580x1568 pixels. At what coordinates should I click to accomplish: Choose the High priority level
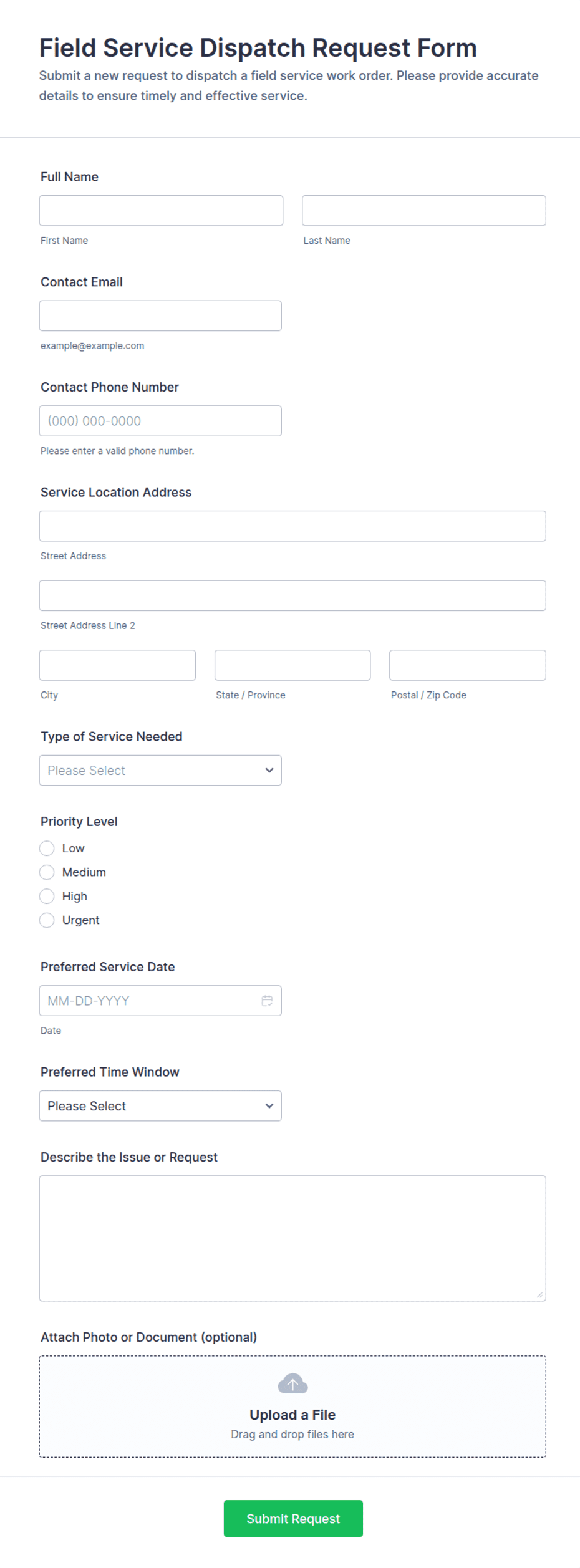47,897
